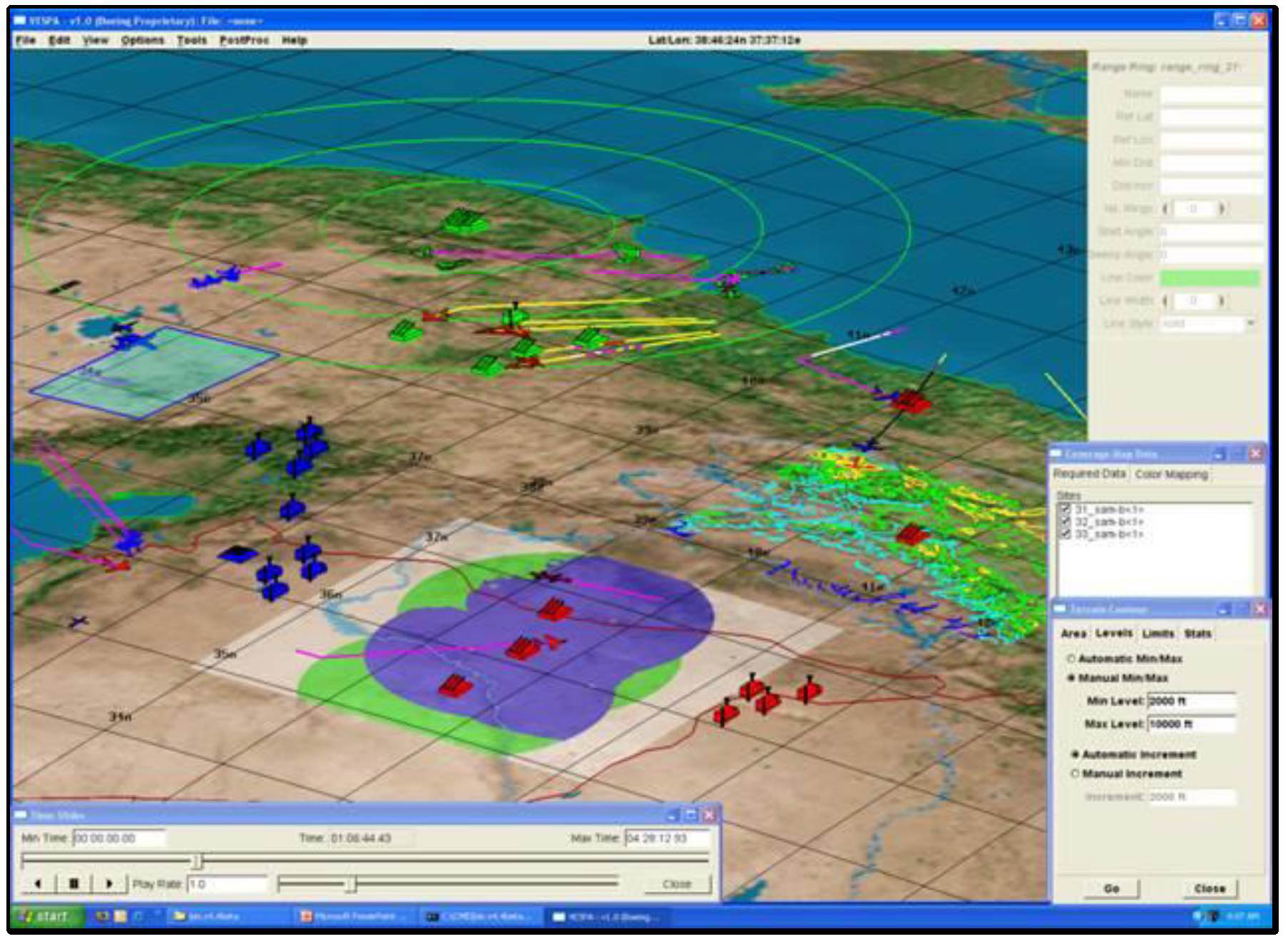1288x939 pixels.
Task: Open the Tools menu
Action: tap(191, 40)
